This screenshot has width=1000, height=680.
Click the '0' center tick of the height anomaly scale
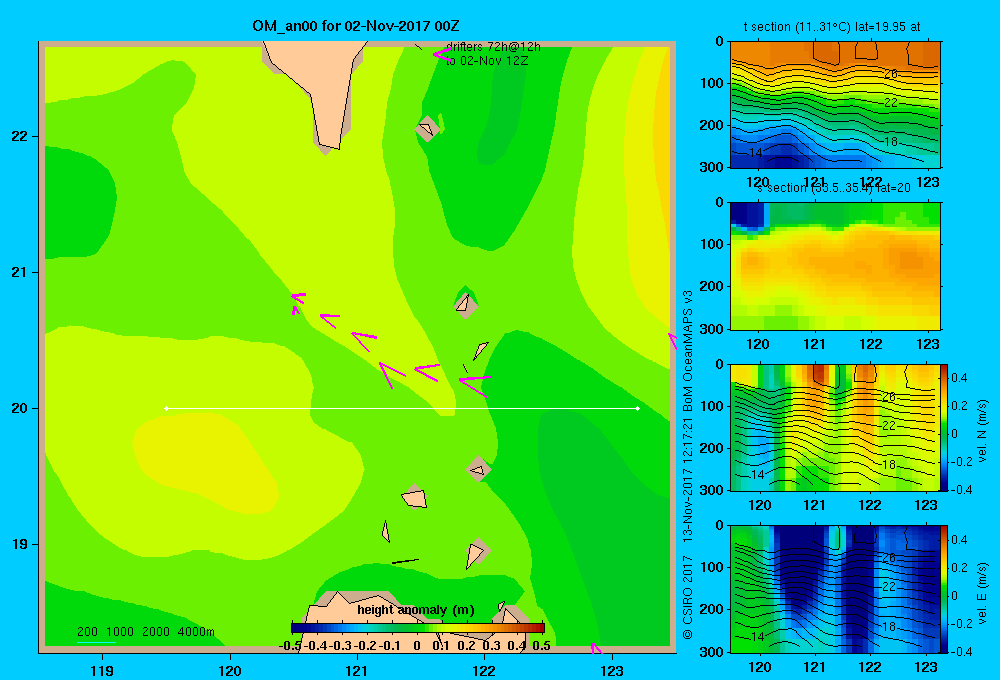pyautogui.click(x=416, y=646)
